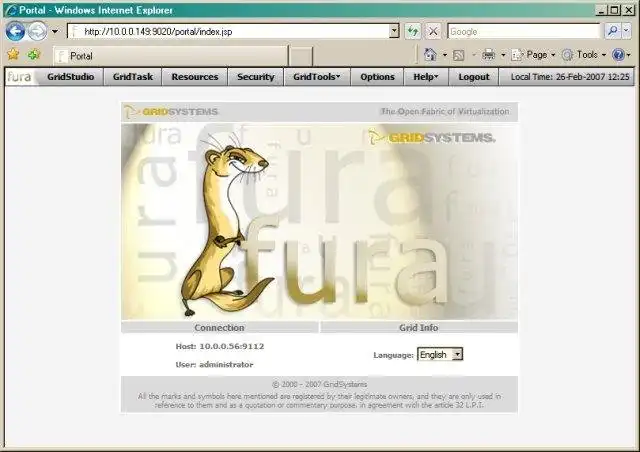Open a new blank tab button
Screen dimensions: 640x452
[x=300, y=56]
